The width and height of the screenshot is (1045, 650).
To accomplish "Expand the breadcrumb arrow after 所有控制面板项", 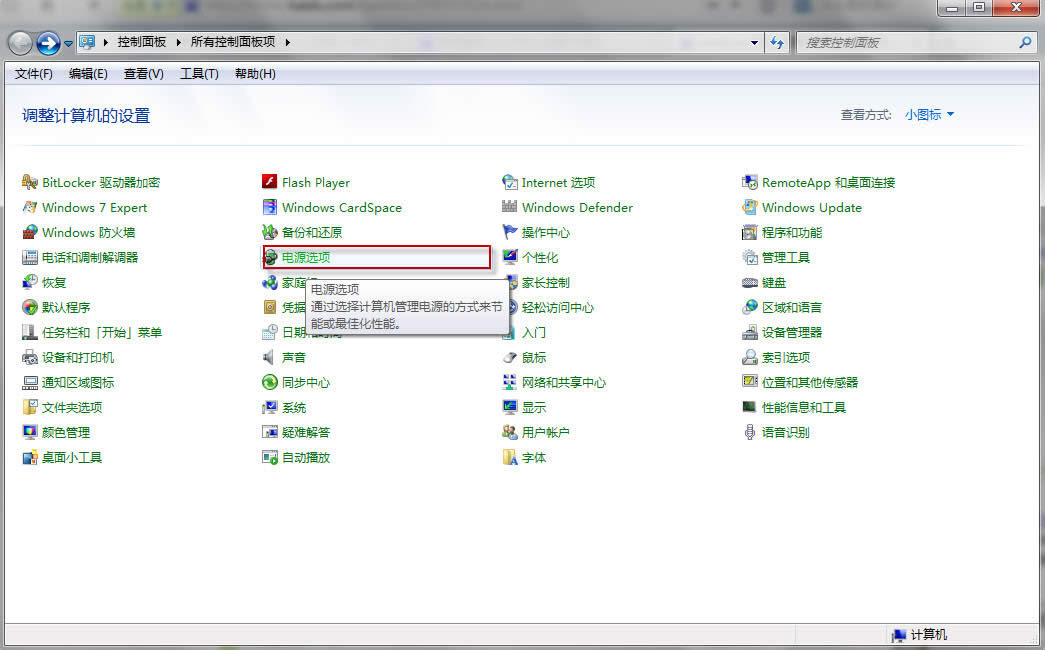I will (x=286, y=42).
